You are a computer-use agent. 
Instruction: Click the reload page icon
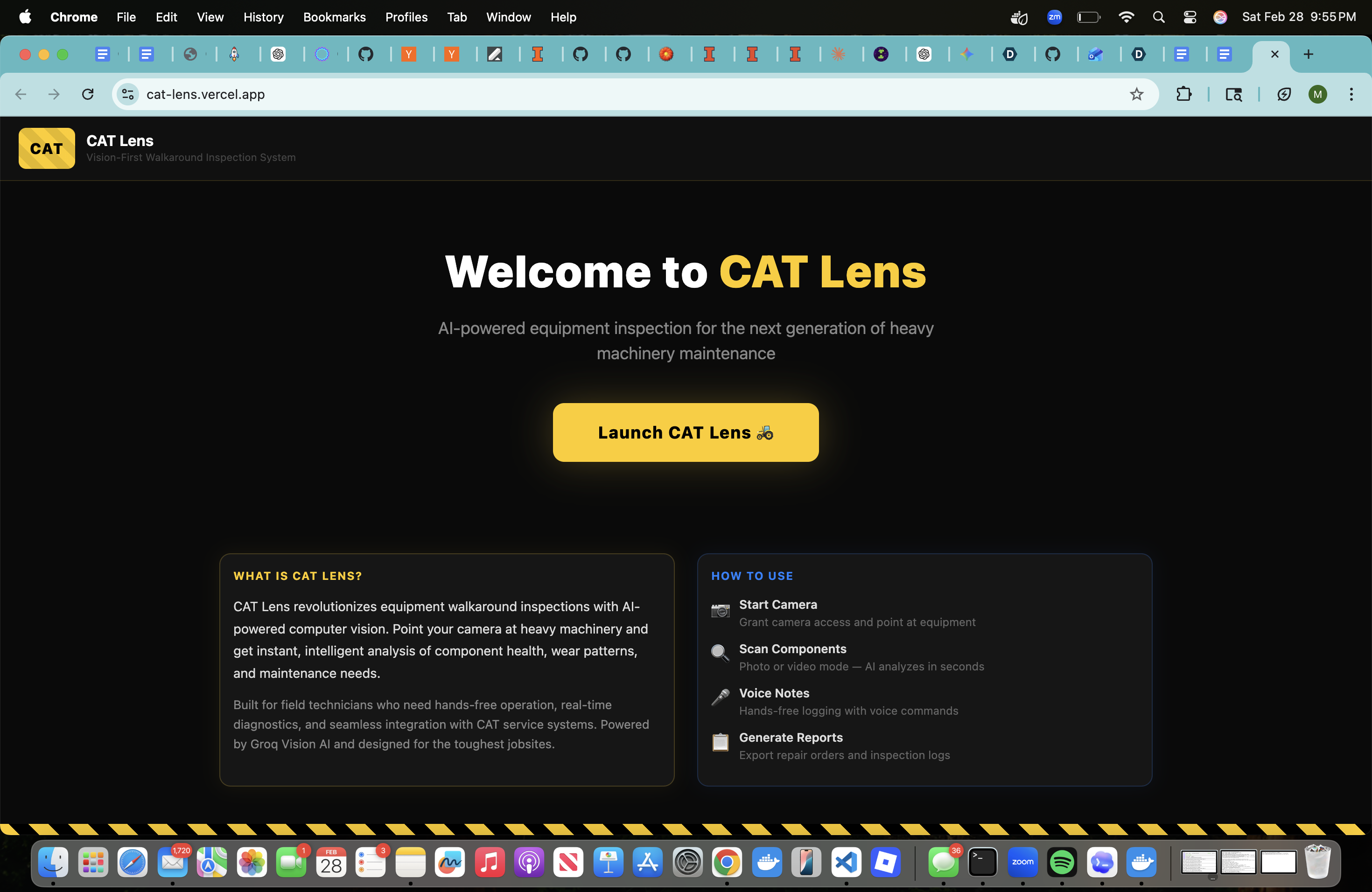pyautogui.click(x=88, y=94)
